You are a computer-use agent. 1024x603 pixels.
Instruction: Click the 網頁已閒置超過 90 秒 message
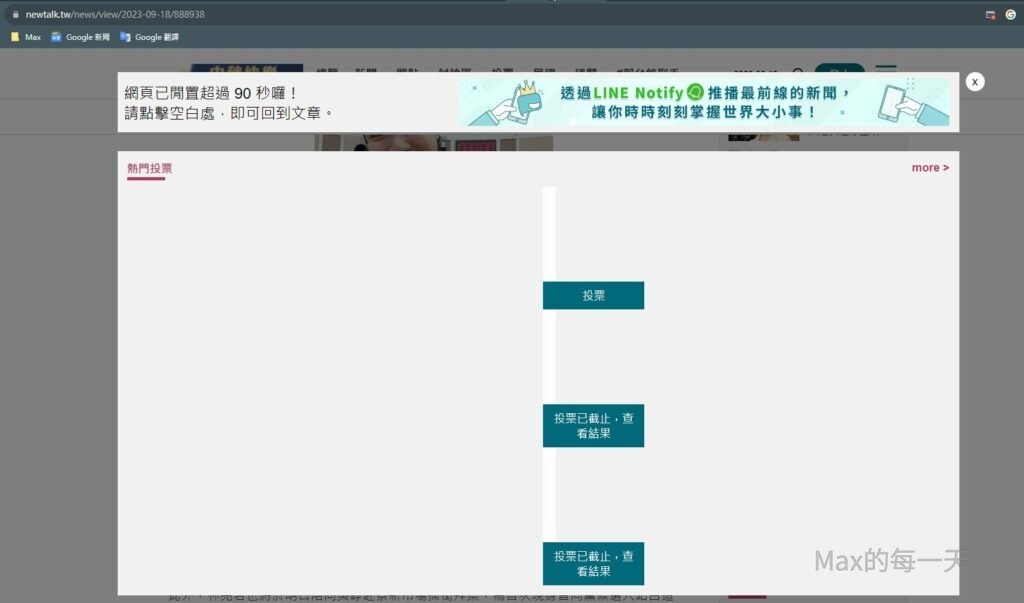[x=211, y=92]
